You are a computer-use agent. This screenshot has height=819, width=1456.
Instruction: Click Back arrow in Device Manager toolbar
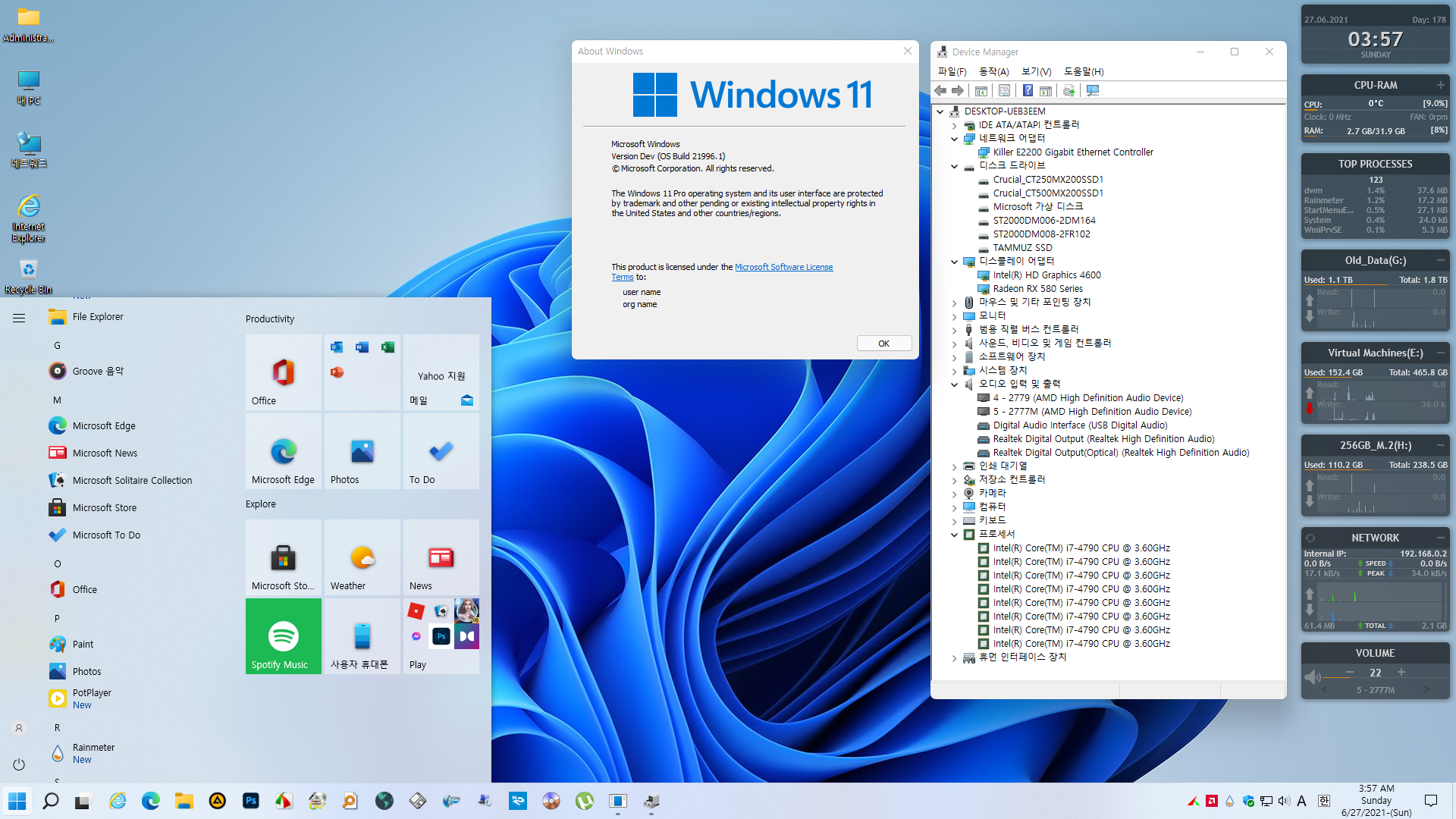tap(940, 91)
